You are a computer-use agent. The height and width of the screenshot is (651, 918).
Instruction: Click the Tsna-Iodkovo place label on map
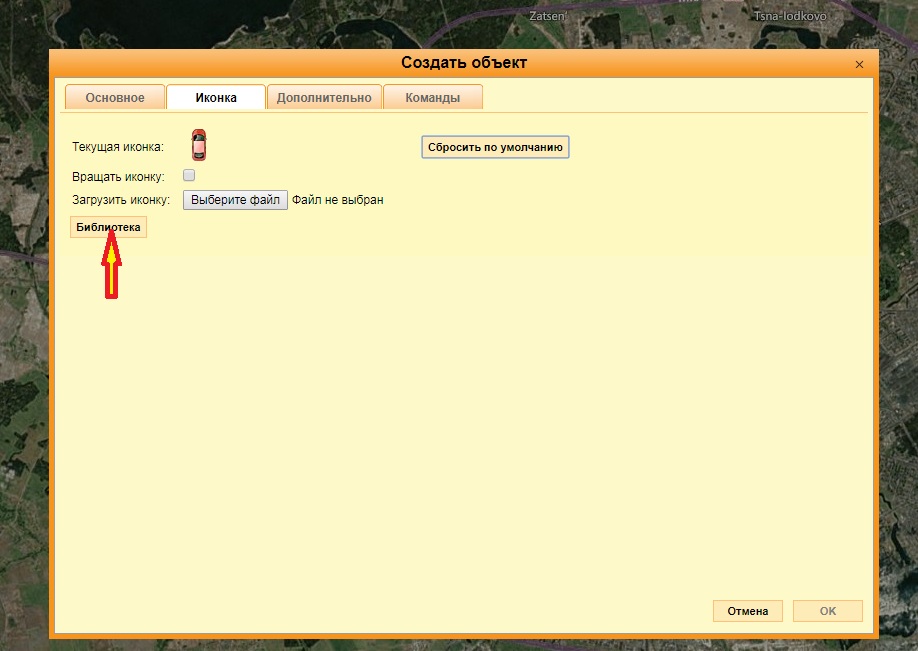coord(788,17)
